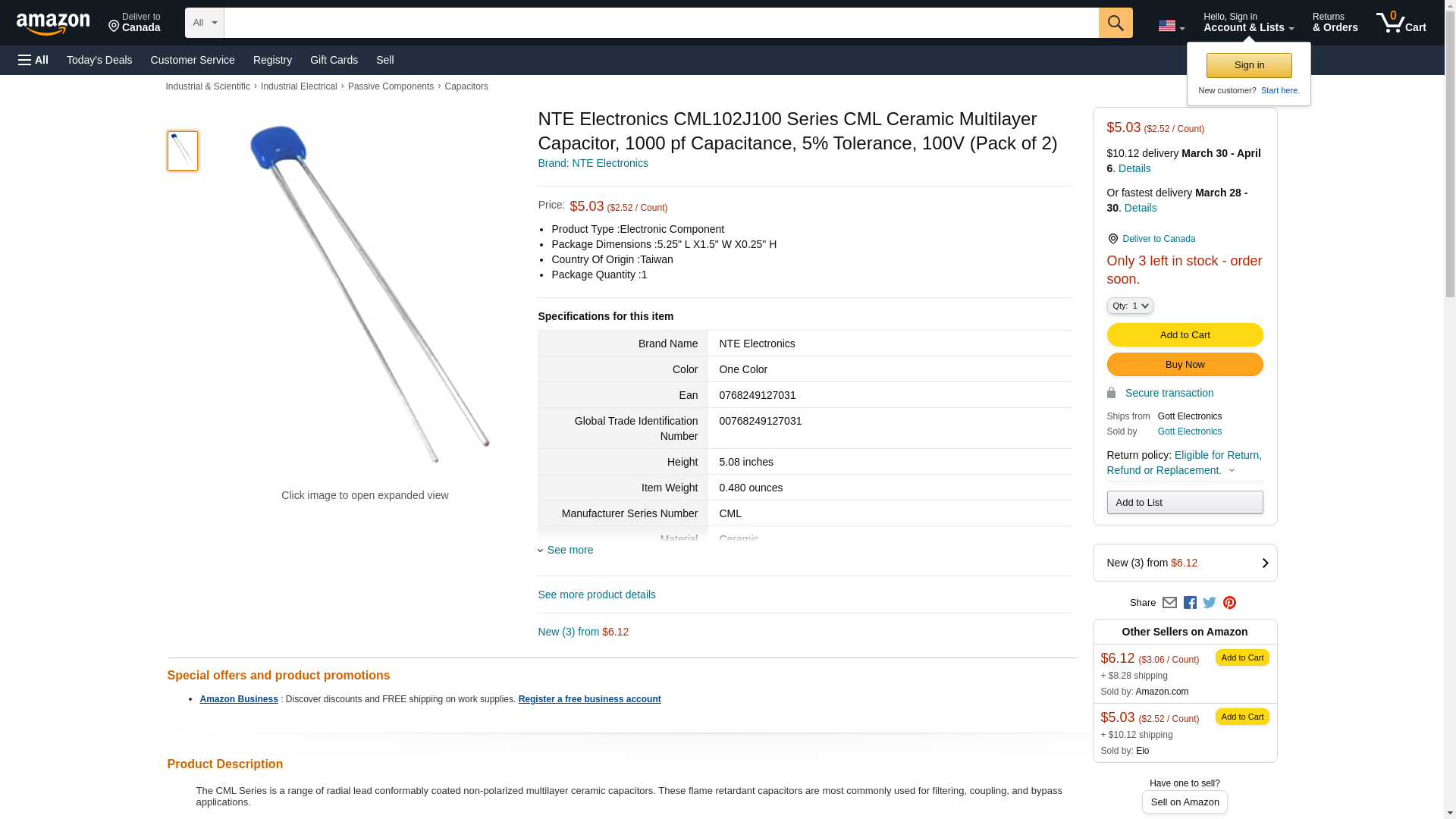This screenshot has width=1456, height=819.
Task: Select the capacitor product thumbnail
Action: 183,150
